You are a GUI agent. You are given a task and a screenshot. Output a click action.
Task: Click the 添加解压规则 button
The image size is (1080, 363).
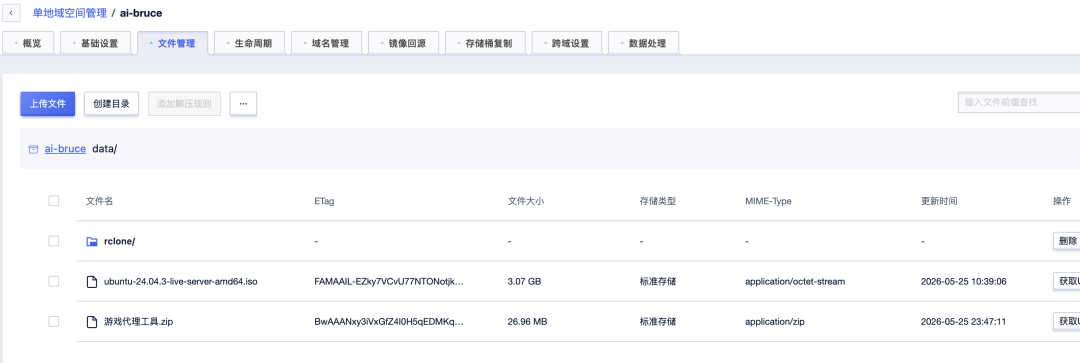point(185,103)
